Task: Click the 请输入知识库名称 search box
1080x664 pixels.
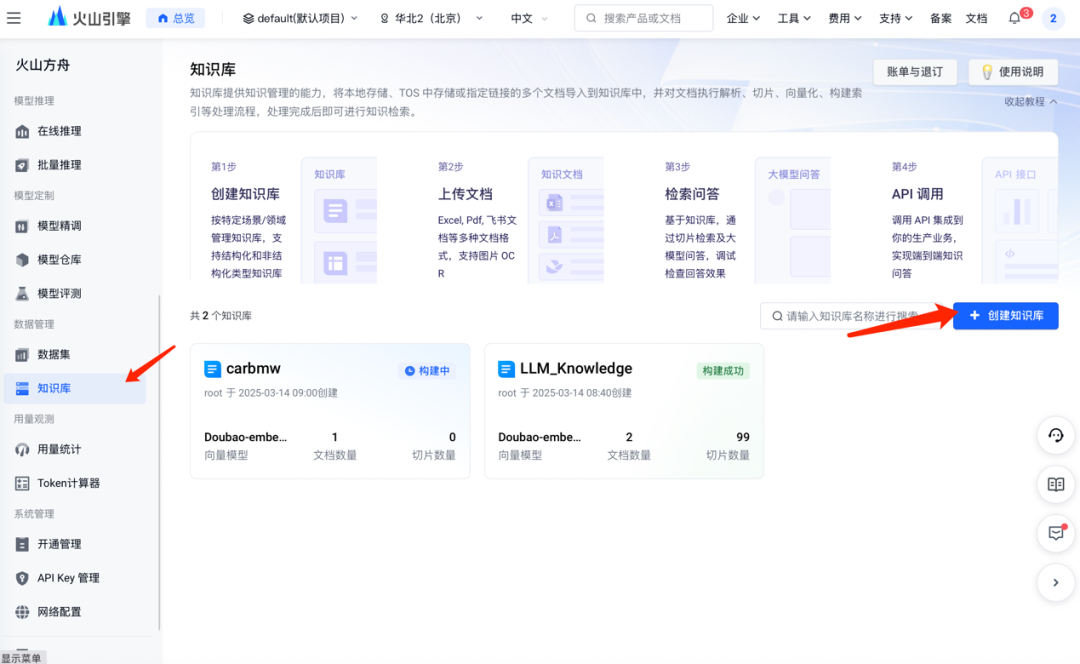Action: click(x=854, y=315)
